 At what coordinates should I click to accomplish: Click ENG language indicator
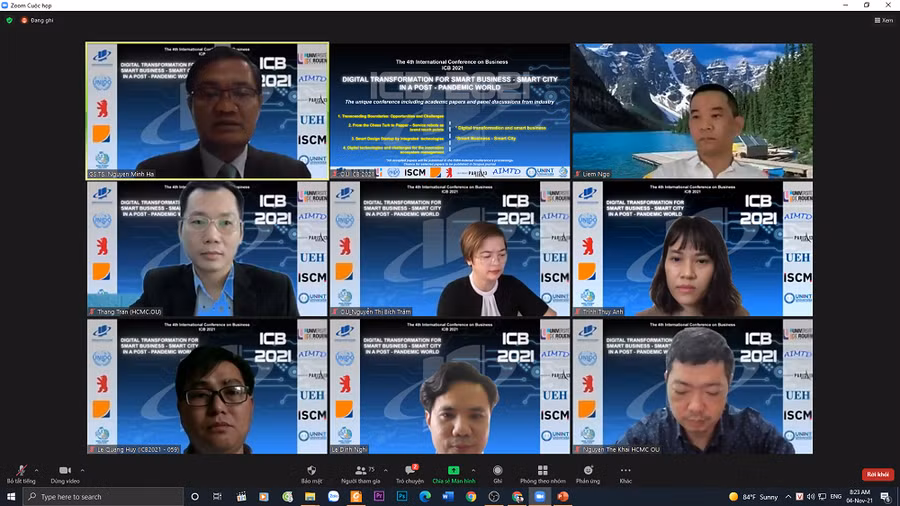[x=836, y=497]
